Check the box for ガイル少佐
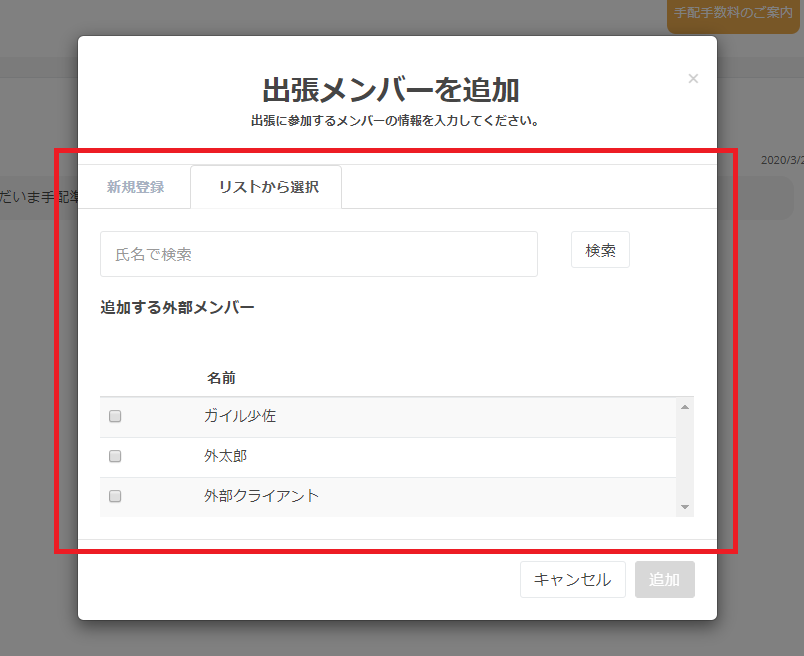Viewport: 804px width, 656px height. tap(115, 416)
